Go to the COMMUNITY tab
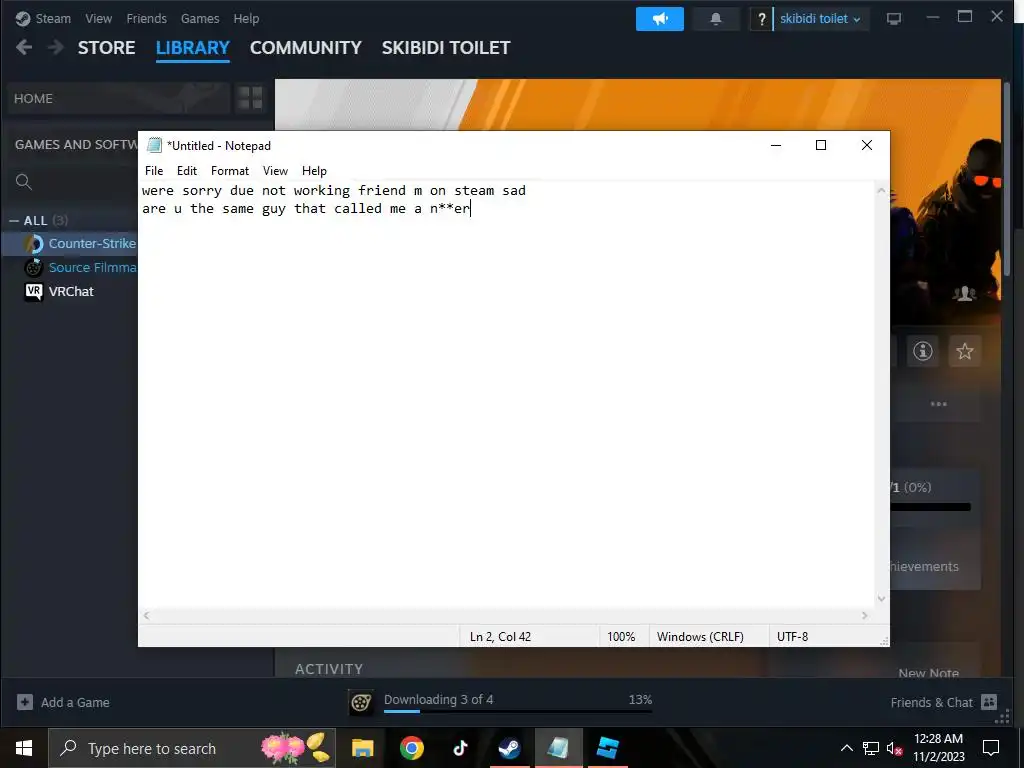 click(306, 48)
